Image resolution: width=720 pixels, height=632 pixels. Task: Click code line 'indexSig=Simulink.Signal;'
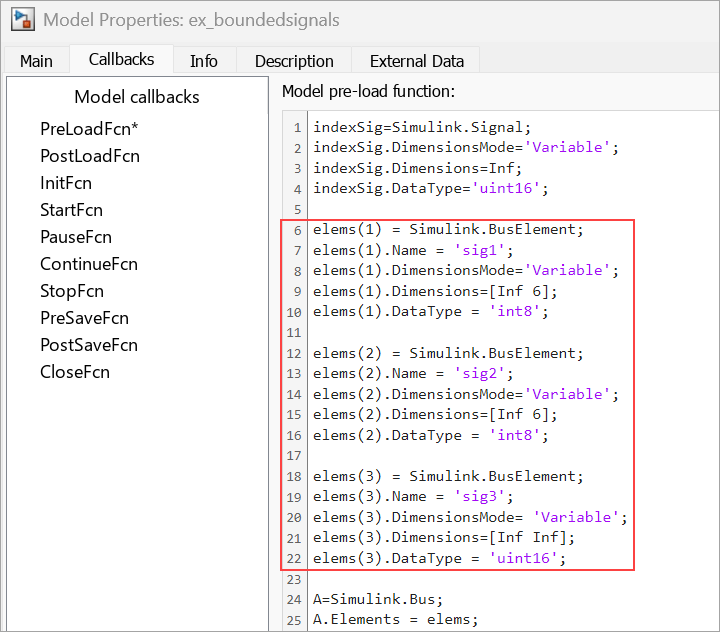(x=422, y=127)
